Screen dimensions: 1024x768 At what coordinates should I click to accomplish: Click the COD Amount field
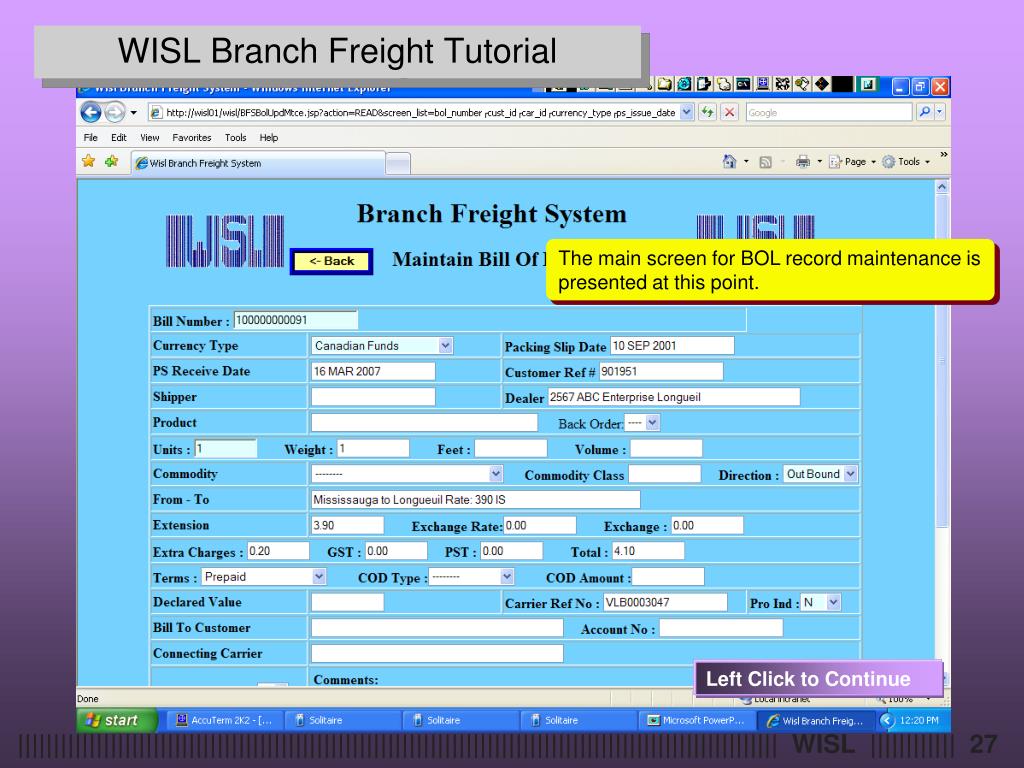coord(669,577)
